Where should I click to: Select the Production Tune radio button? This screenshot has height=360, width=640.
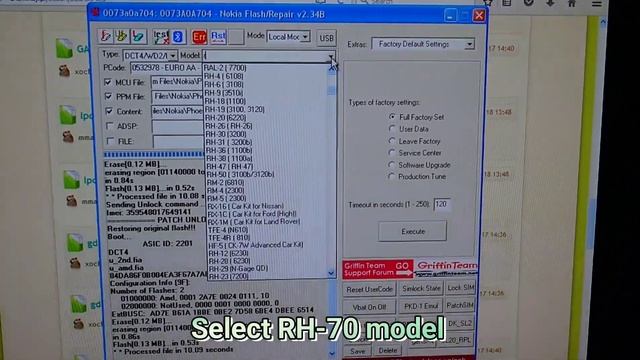click(x=392, y=177)
